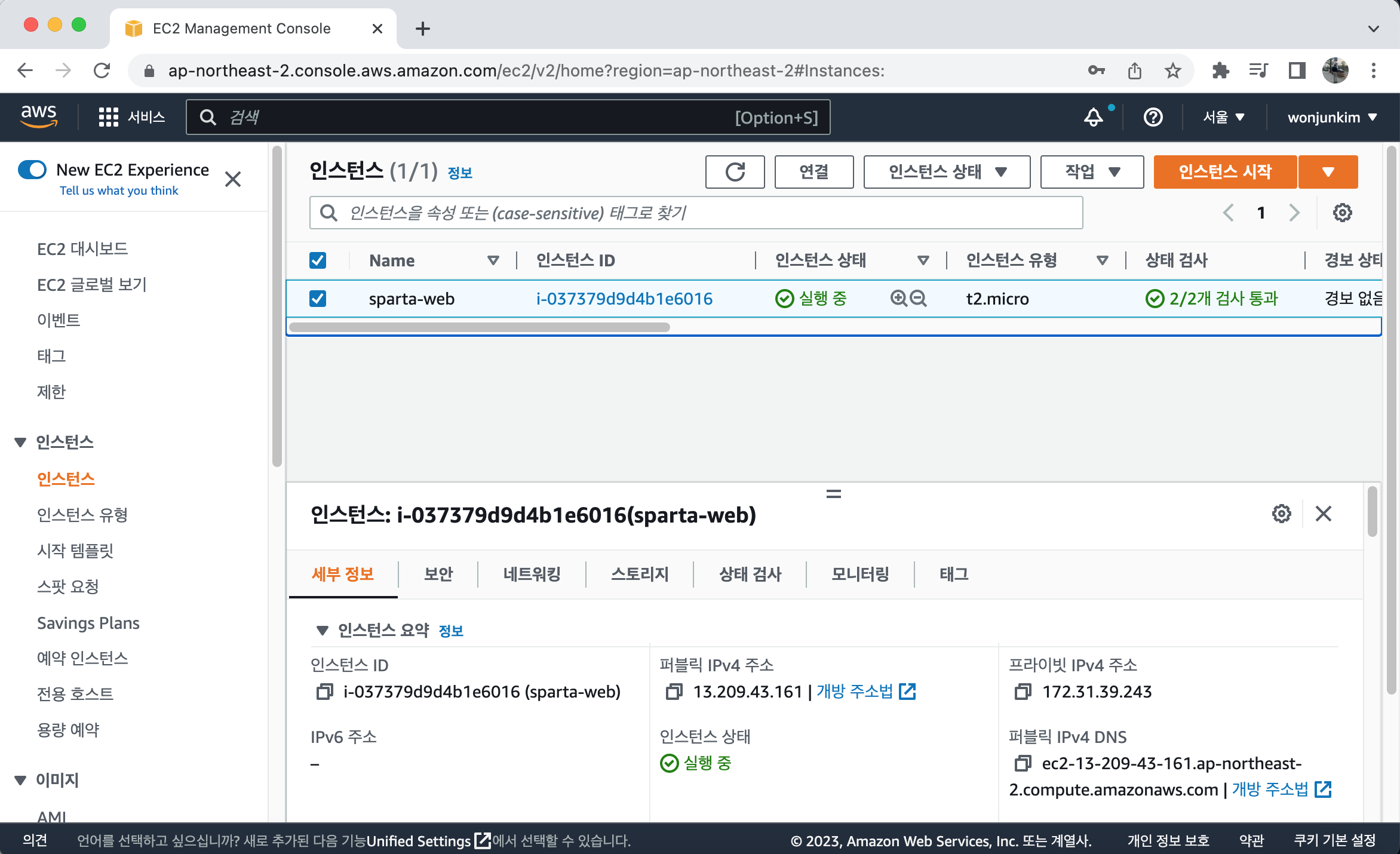Open saved passwords key icon
The image size is (1400, 854).
(x=1096, y=70)
